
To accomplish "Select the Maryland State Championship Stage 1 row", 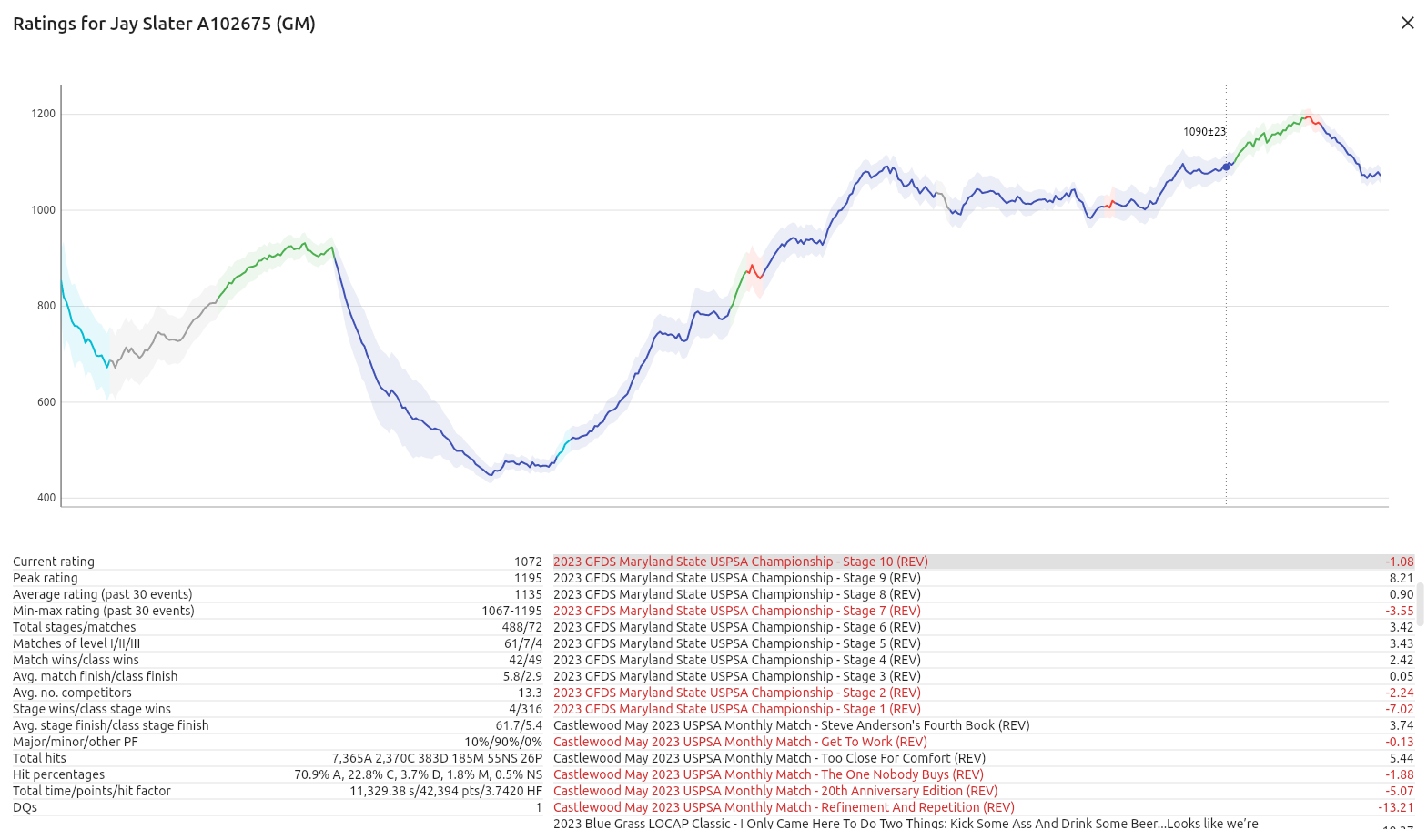I will click(984, 709).
